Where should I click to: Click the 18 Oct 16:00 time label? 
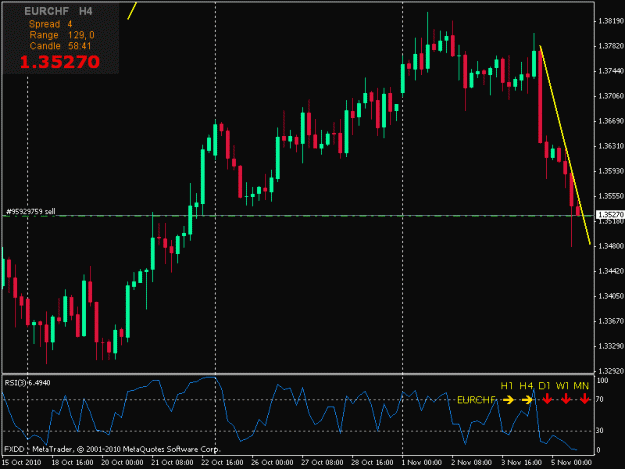[x=72, y=463]
